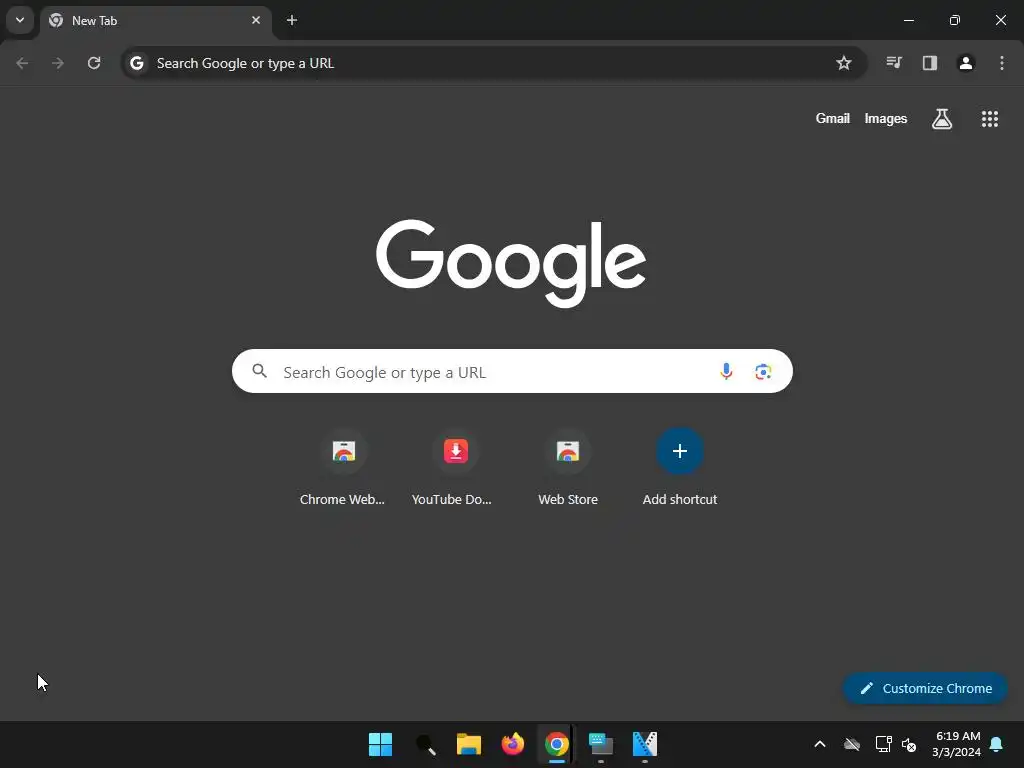This screenshot has width=1024, height=768.
Task: Open the clock showing 6:19 AM
Action: (957, 744)
